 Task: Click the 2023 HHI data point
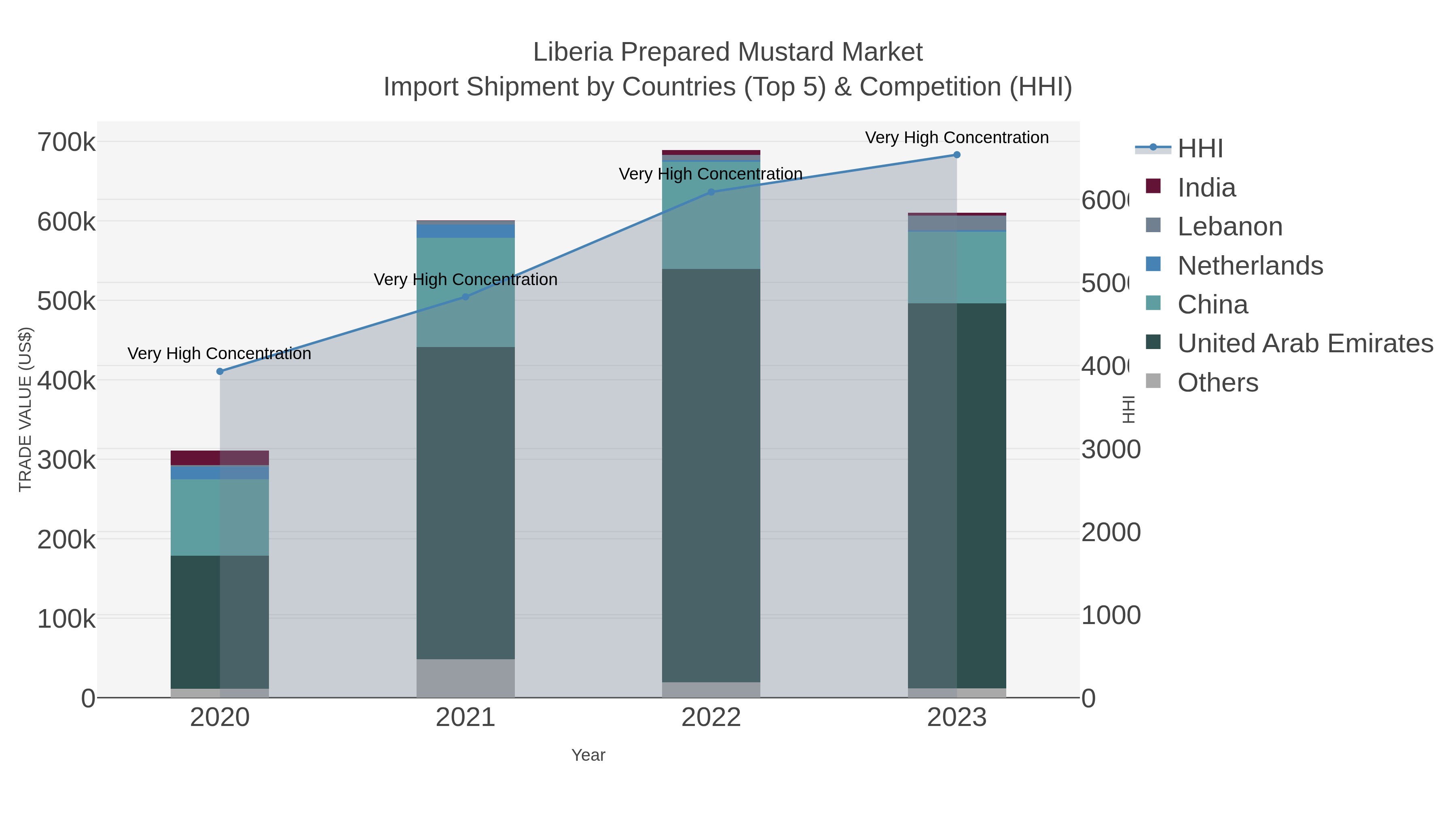click(957, 155)
